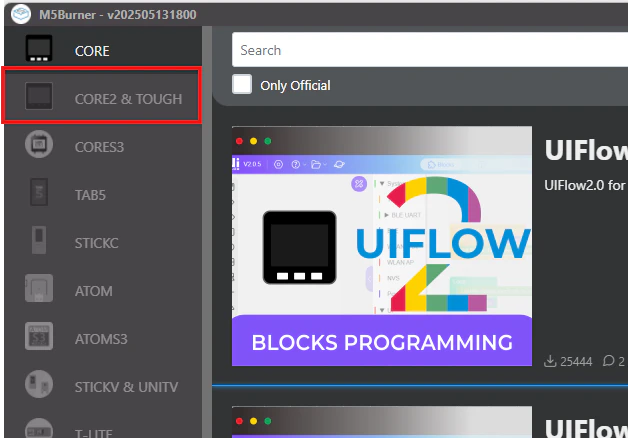628x438 pixels.
Task: Open comments icon on first UIFlow card
Action: click(608, 361)
